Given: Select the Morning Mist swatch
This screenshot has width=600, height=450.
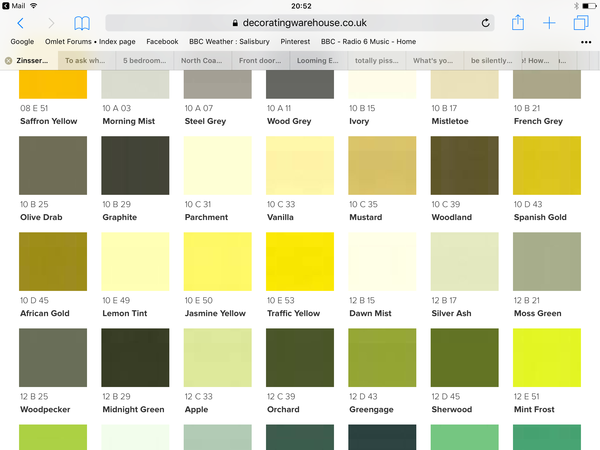Looking at the screenshot, I should [x=135, y=84].
